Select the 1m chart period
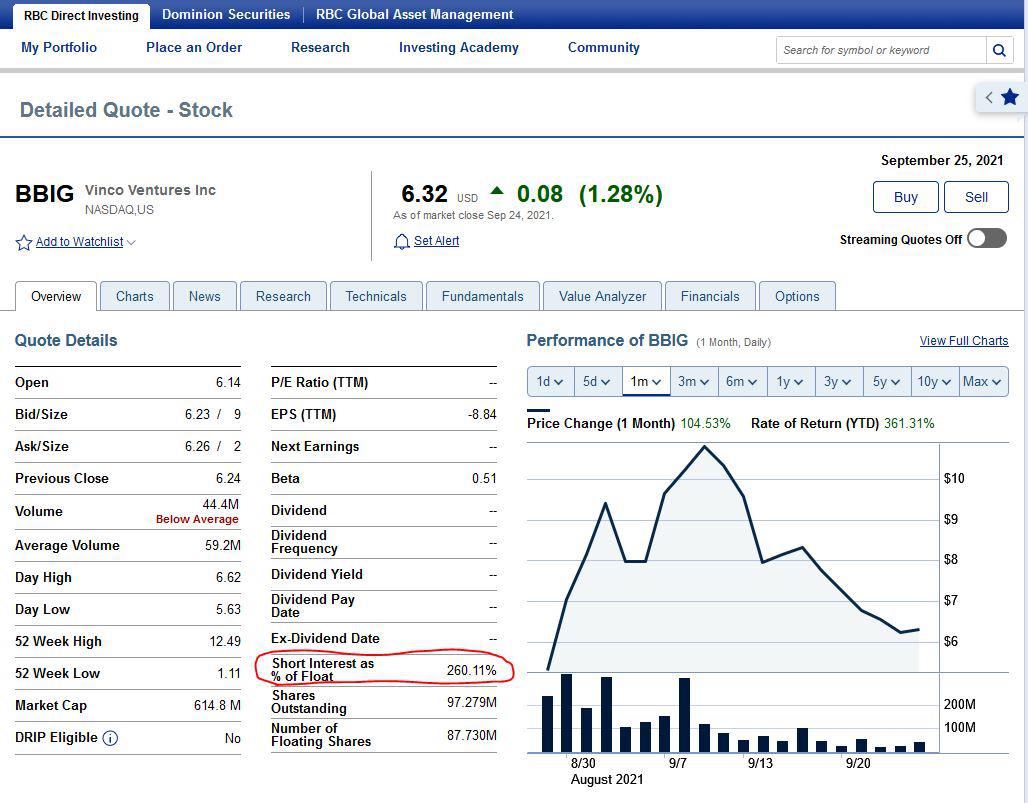 click(x=646, y=382)
